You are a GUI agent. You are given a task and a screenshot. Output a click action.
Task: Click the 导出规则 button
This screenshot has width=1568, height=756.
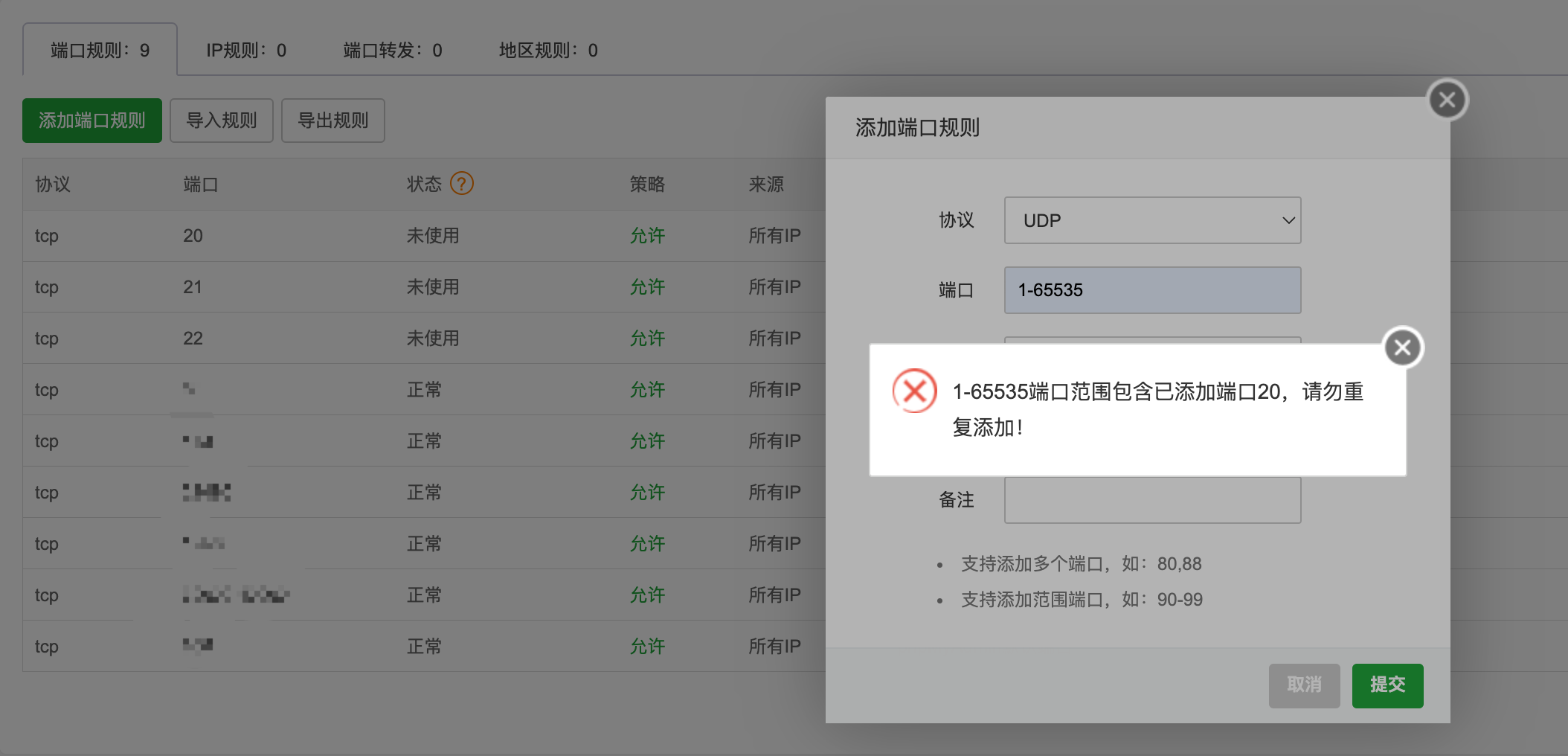point(332,120)
